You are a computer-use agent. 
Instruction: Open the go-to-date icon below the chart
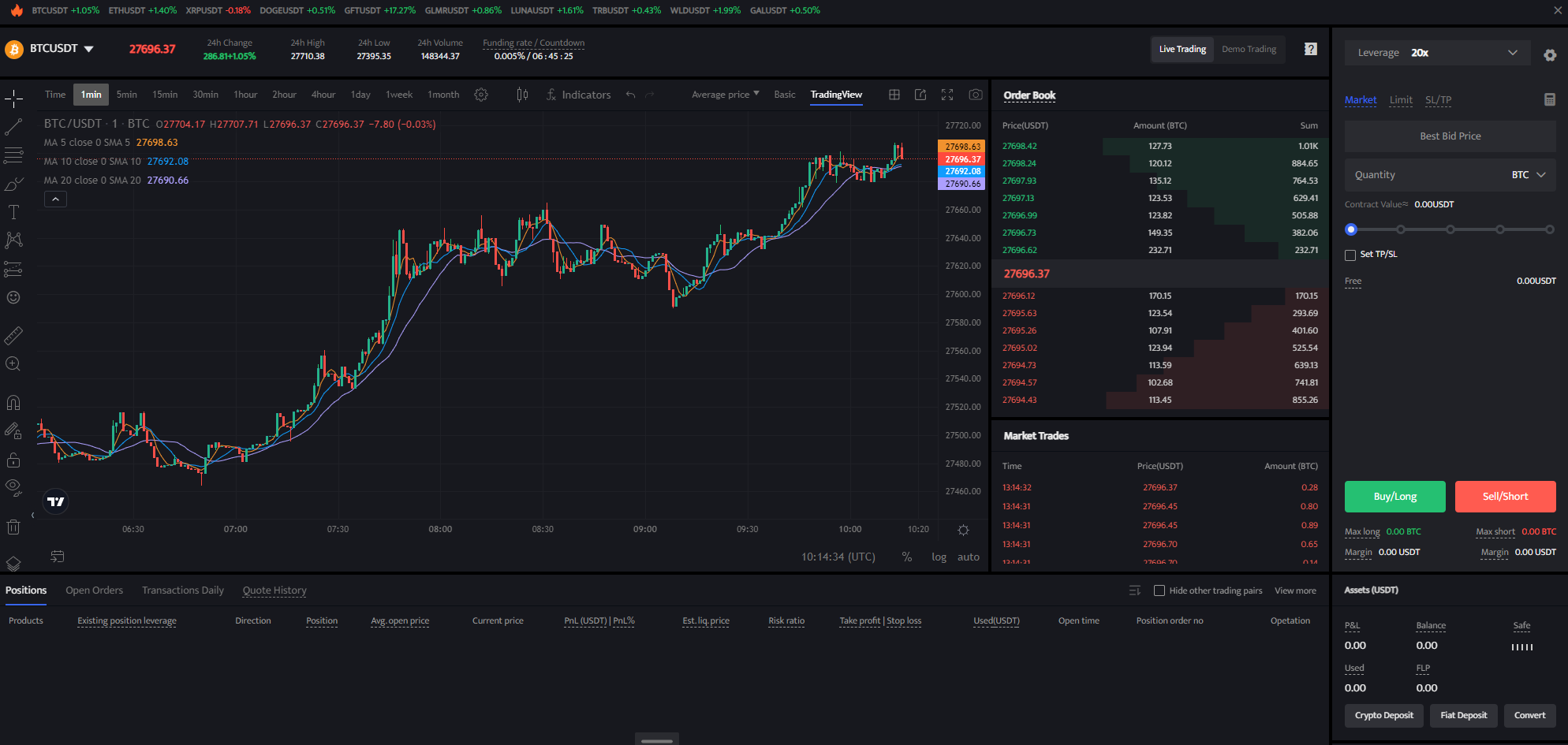(58, 557)
